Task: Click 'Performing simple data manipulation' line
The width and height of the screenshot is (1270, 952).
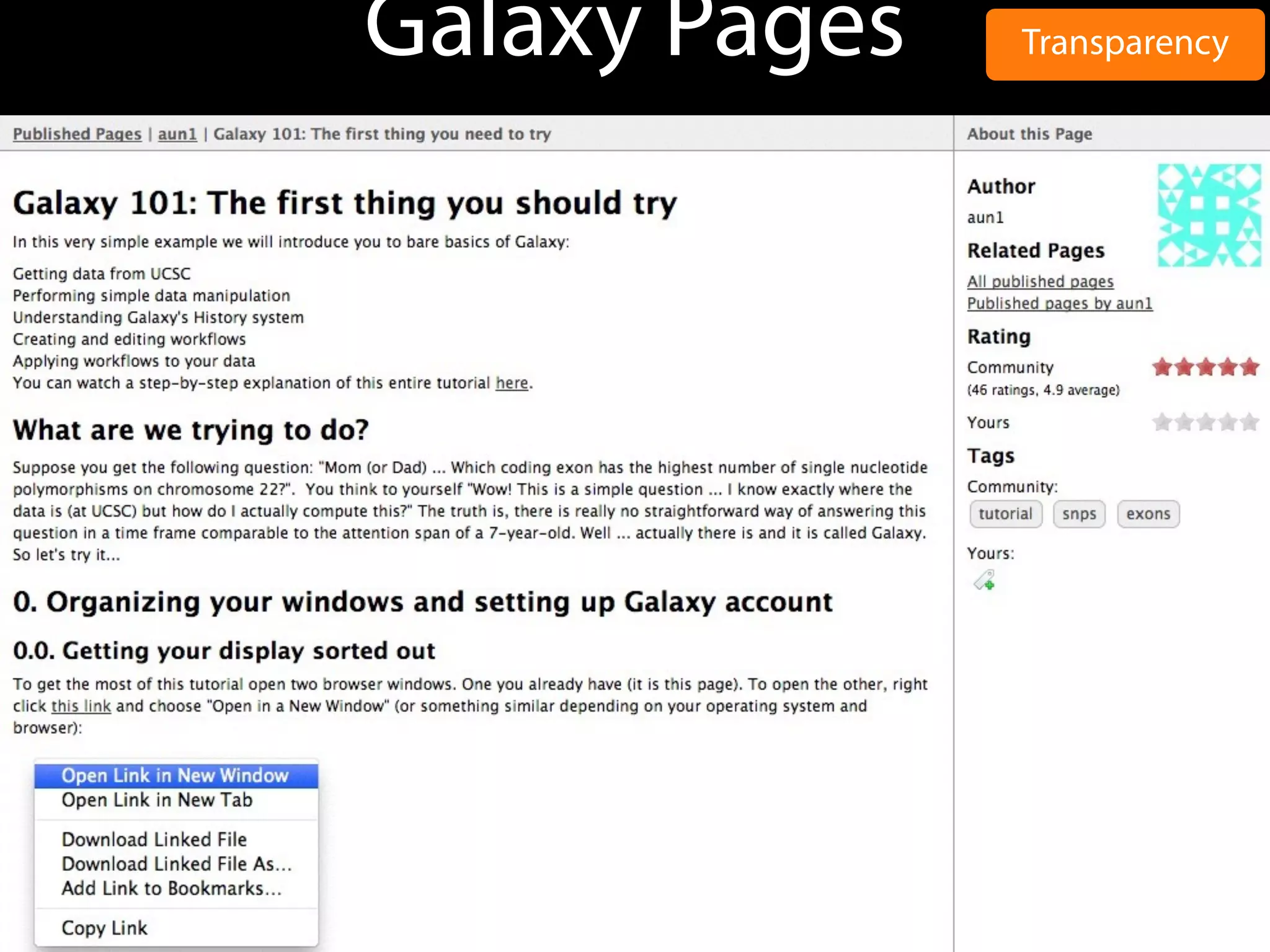Action: [152, 296]
